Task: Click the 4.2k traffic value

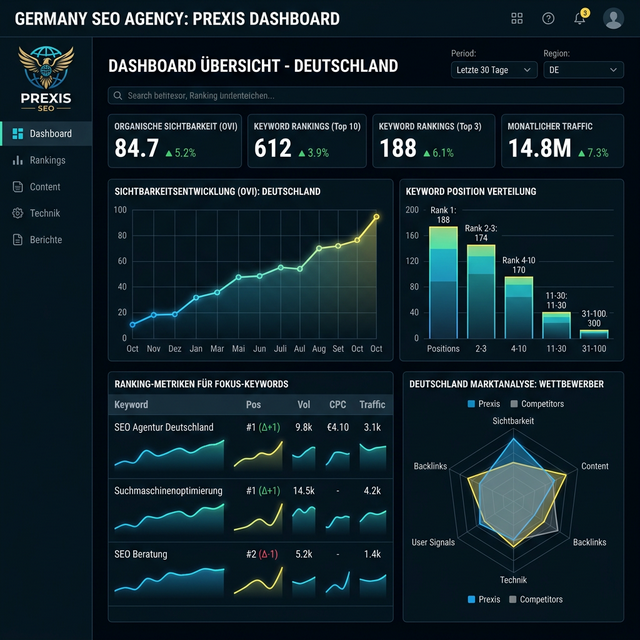Action: (x=372, y=491)
